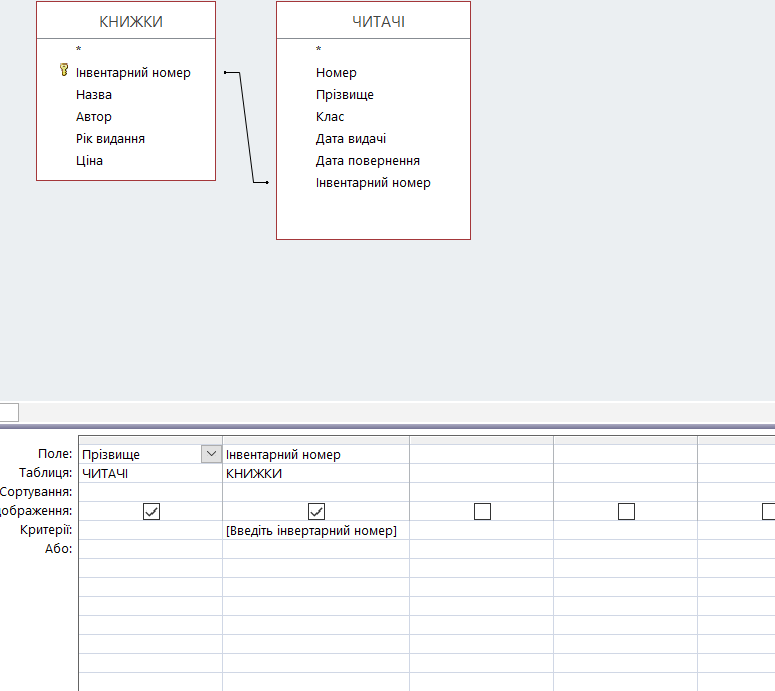Click the primary key icon beside Інвентарний номер
775x691 pixels.
tap(64, 70)
